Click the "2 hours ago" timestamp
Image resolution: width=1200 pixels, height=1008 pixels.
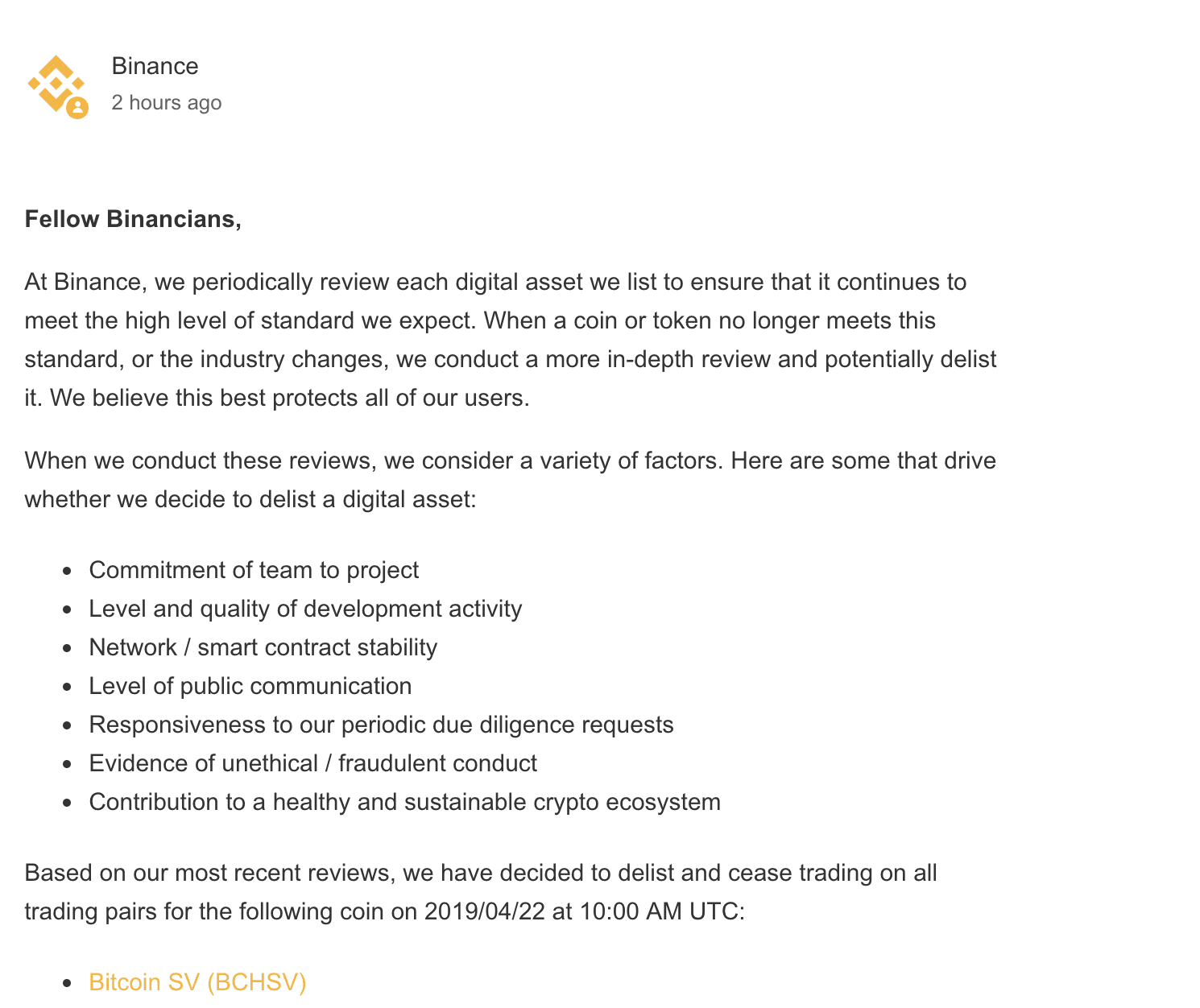click(166, 103)
